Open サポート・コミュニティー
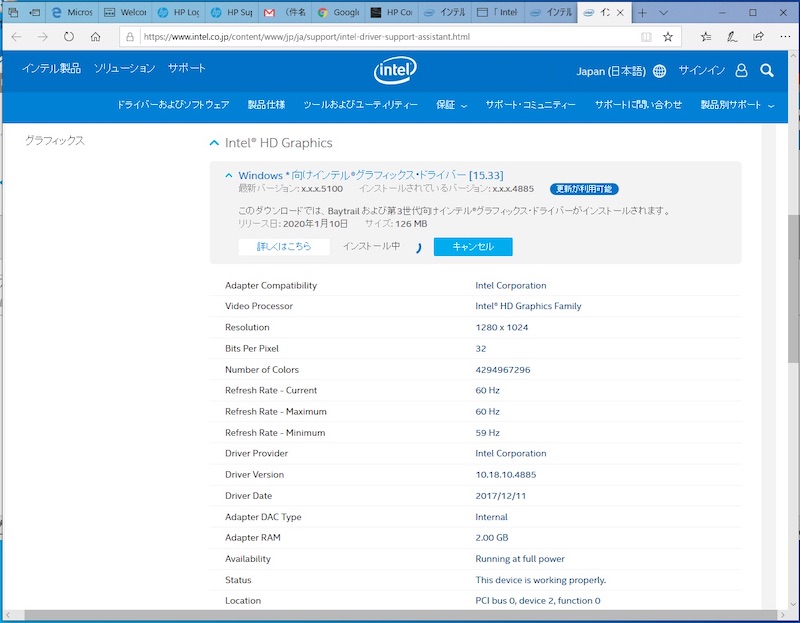 pyautogui.click(x=531, y=105)
